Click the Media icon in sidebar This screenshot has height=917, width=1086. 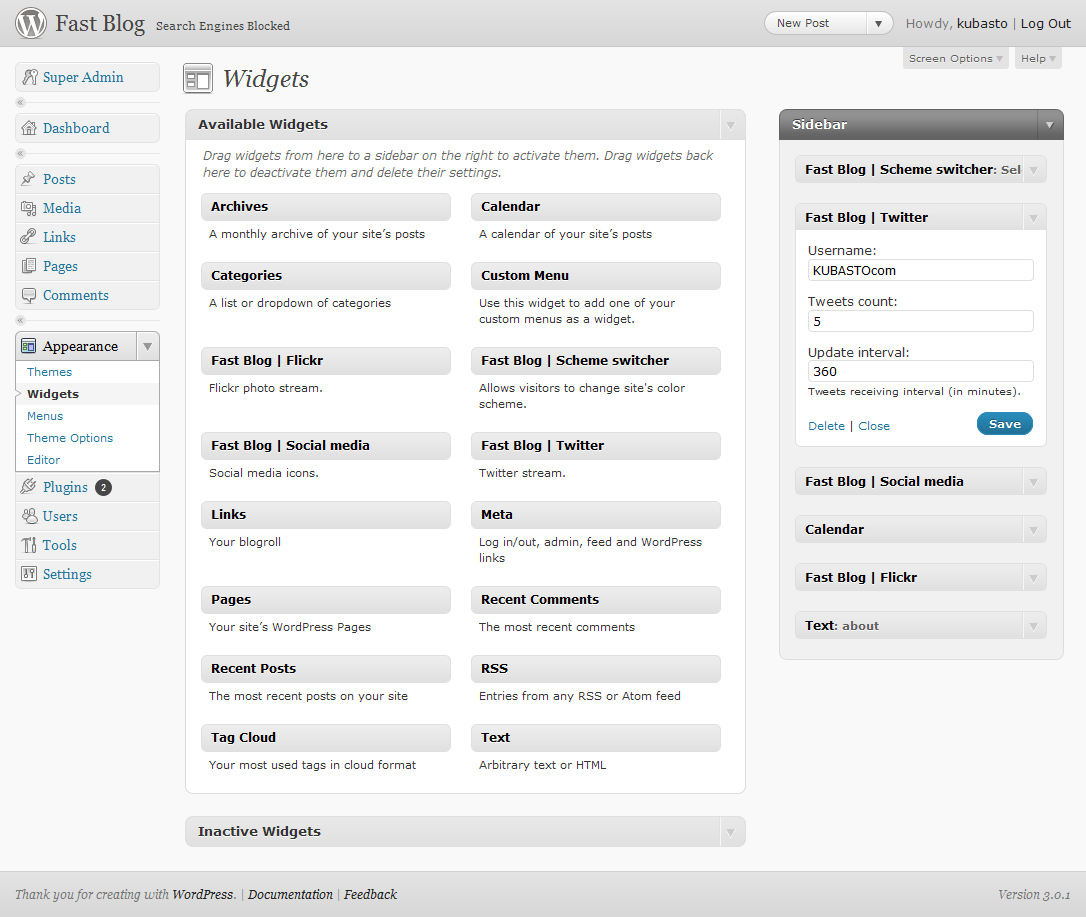pyautogui.click(x=29, y=208)
